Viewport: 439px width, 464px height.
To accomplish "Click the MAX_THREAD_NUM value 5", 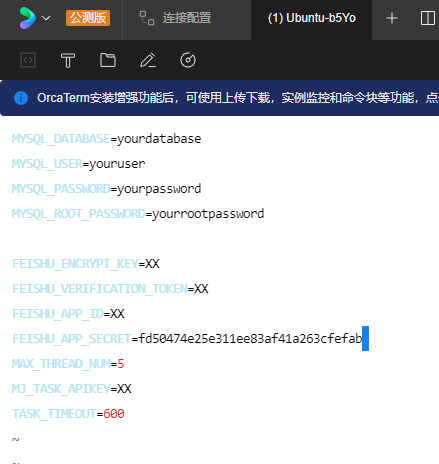I will pos(121,364).
